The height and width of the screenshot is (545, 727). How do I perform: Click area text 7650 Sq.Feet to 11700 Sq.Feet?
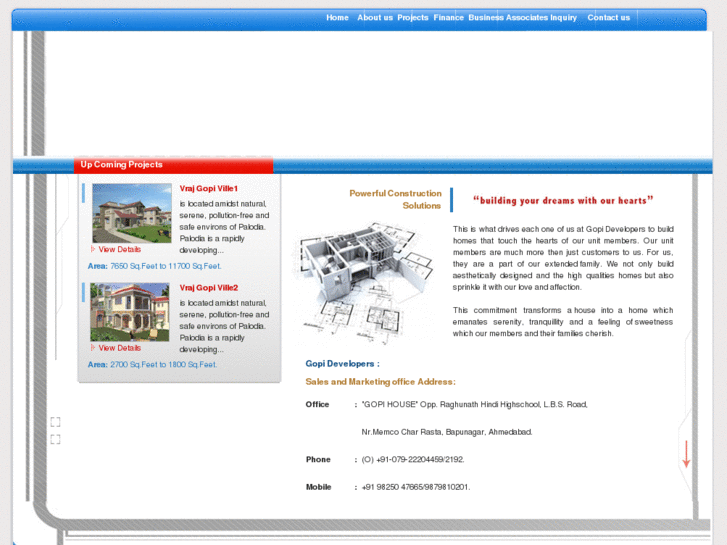pos(166,266)
